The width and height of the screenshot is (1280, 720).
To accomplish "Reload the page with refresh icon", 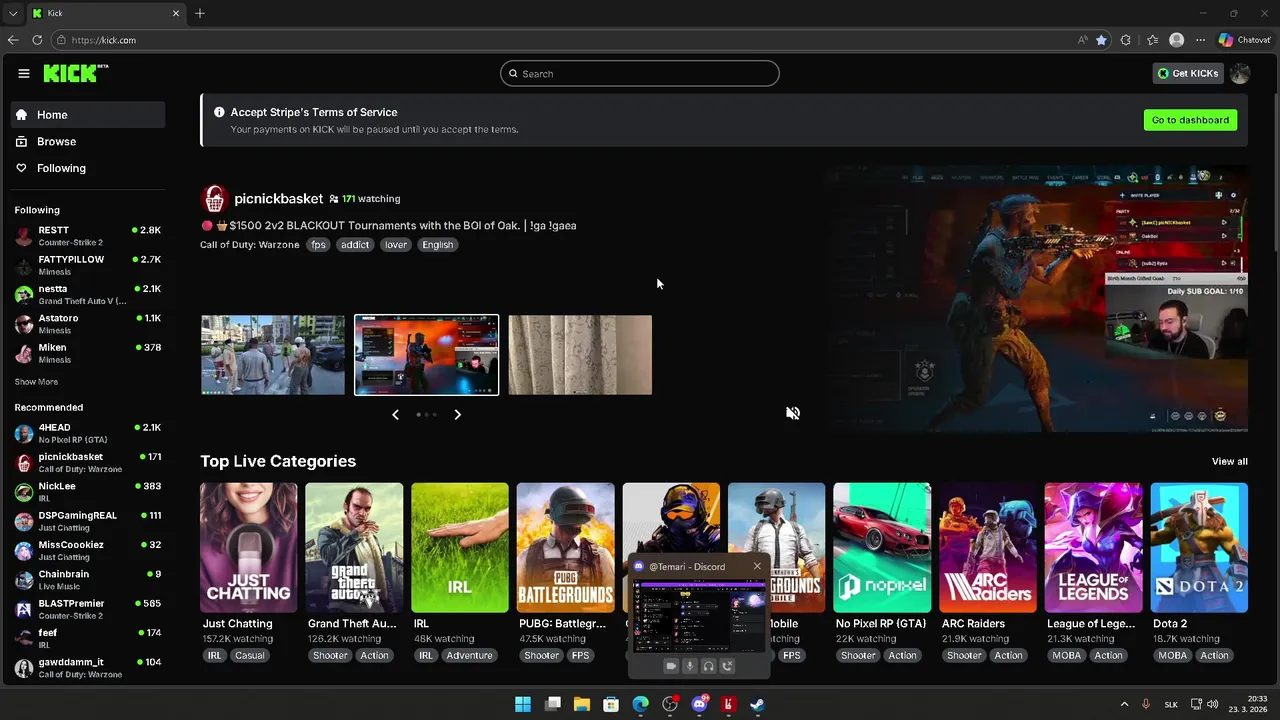I will tap(37, 40).
